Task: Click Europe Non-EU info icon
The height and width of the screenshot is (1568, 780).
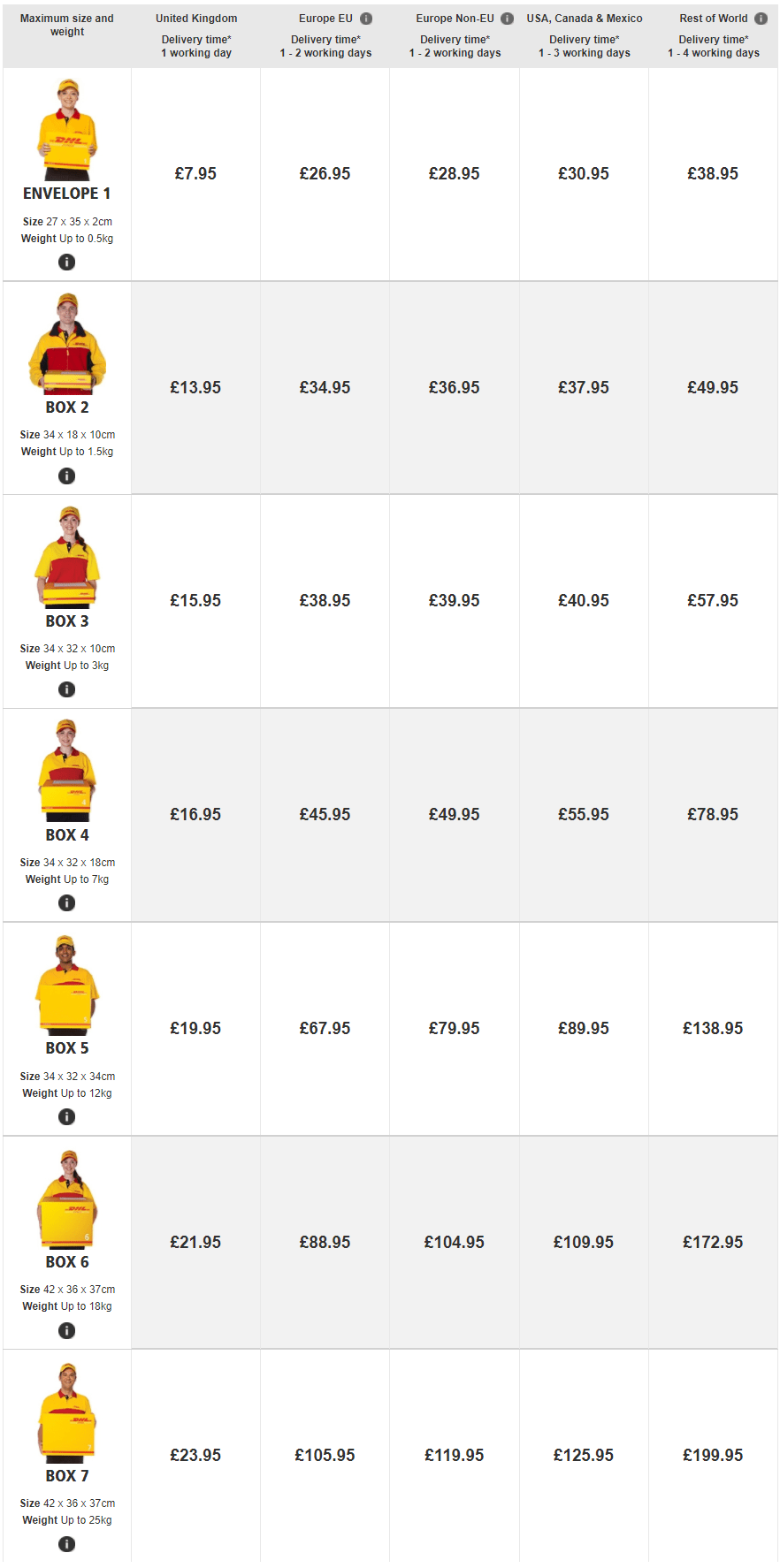Action: 508,19
